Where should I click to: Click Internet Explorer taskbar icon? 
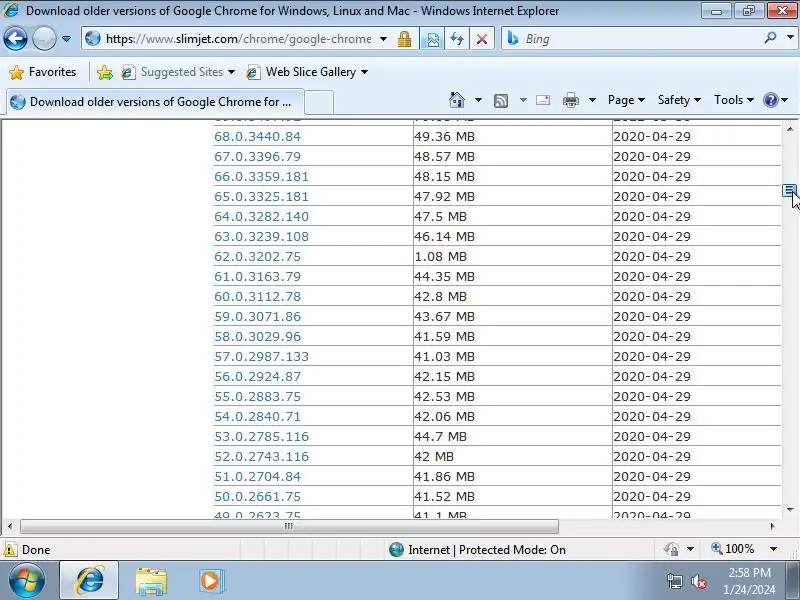[89, 581]
